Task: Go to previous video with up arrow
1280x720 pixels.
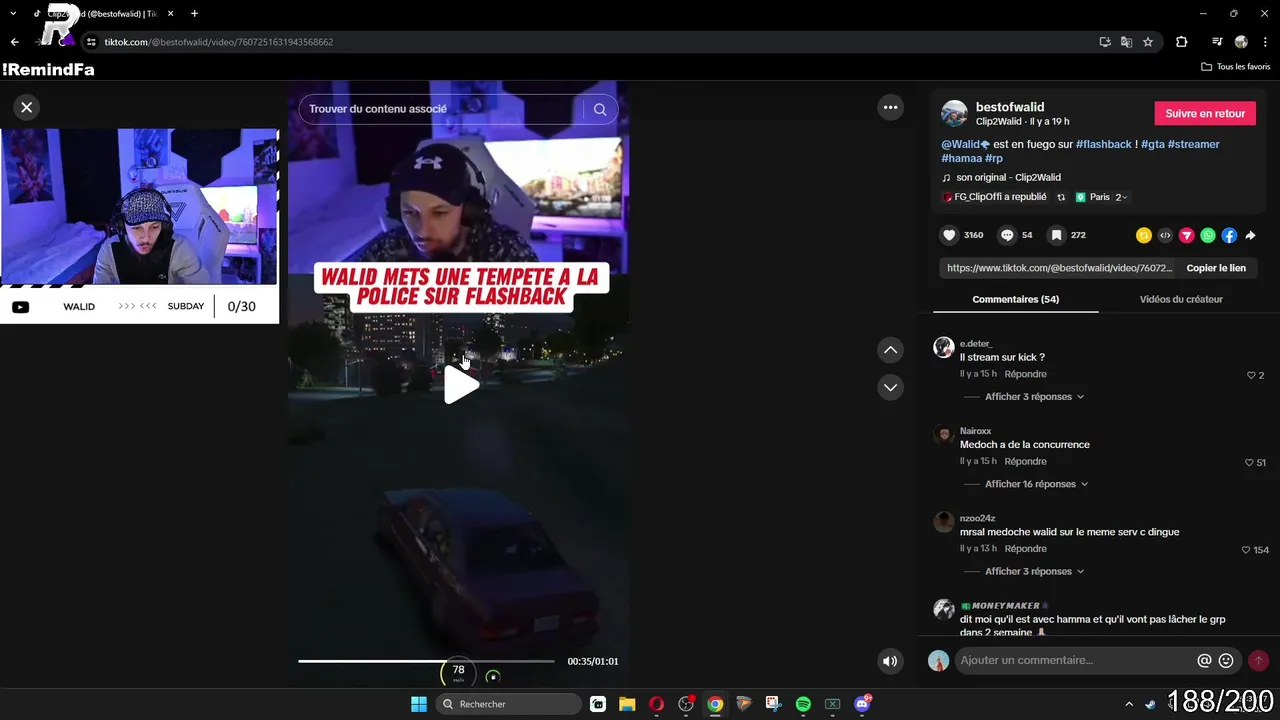Action: [890, 350]
